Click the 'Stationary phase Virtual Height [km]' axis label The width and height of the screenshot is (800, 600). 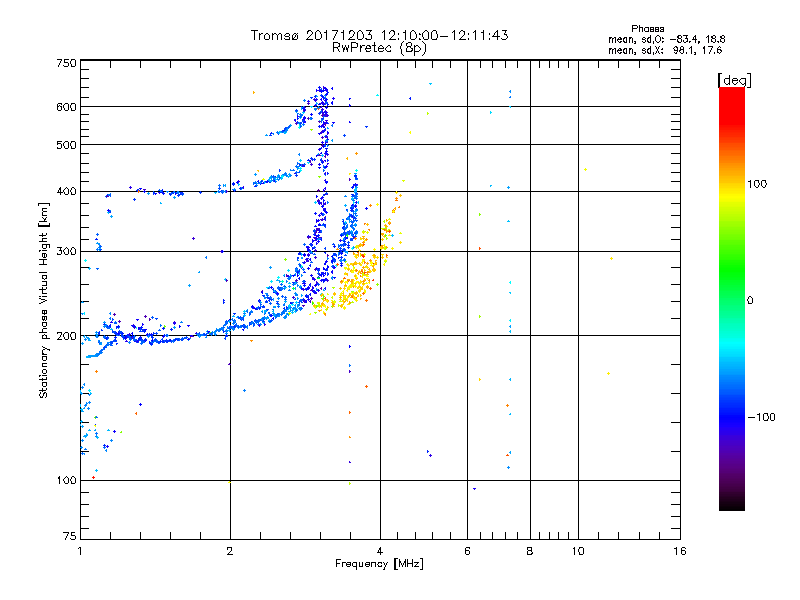tap(44, 300)
